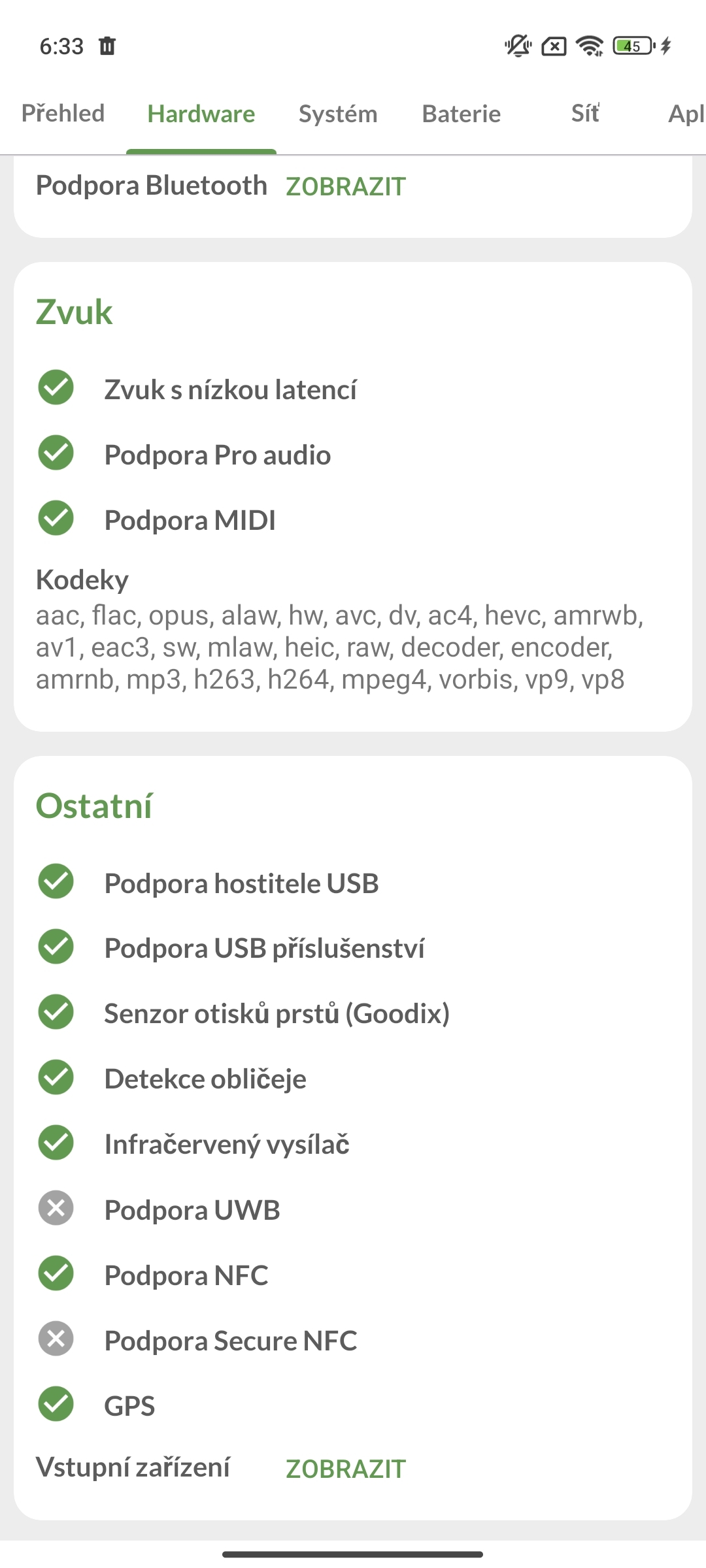Tap the green check icon beside GPS
Screen dimensions: 706x1568
click(56, 1404)
